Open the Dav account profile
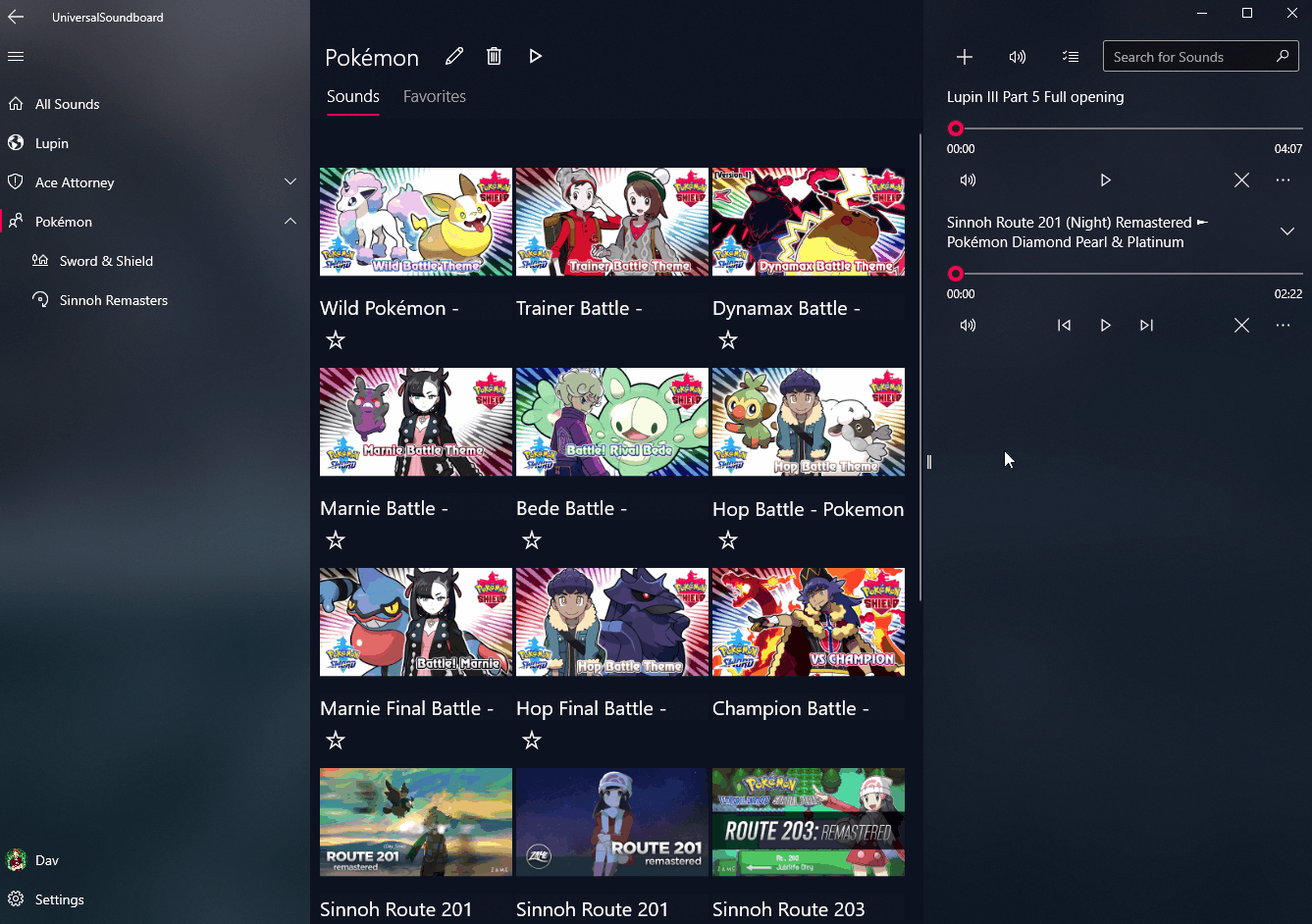Viewport: 1312px width, 924px height. point(155,860)
